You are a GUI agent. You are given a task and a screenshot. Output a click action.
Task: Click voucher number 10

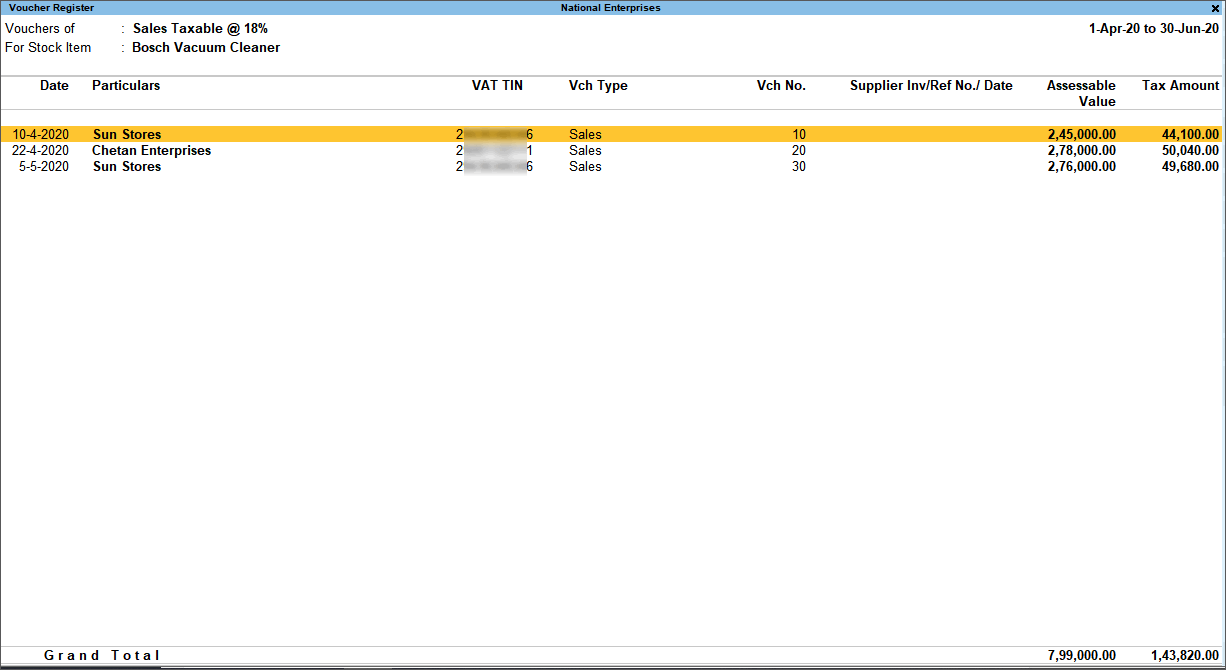(x=798, y=135)
